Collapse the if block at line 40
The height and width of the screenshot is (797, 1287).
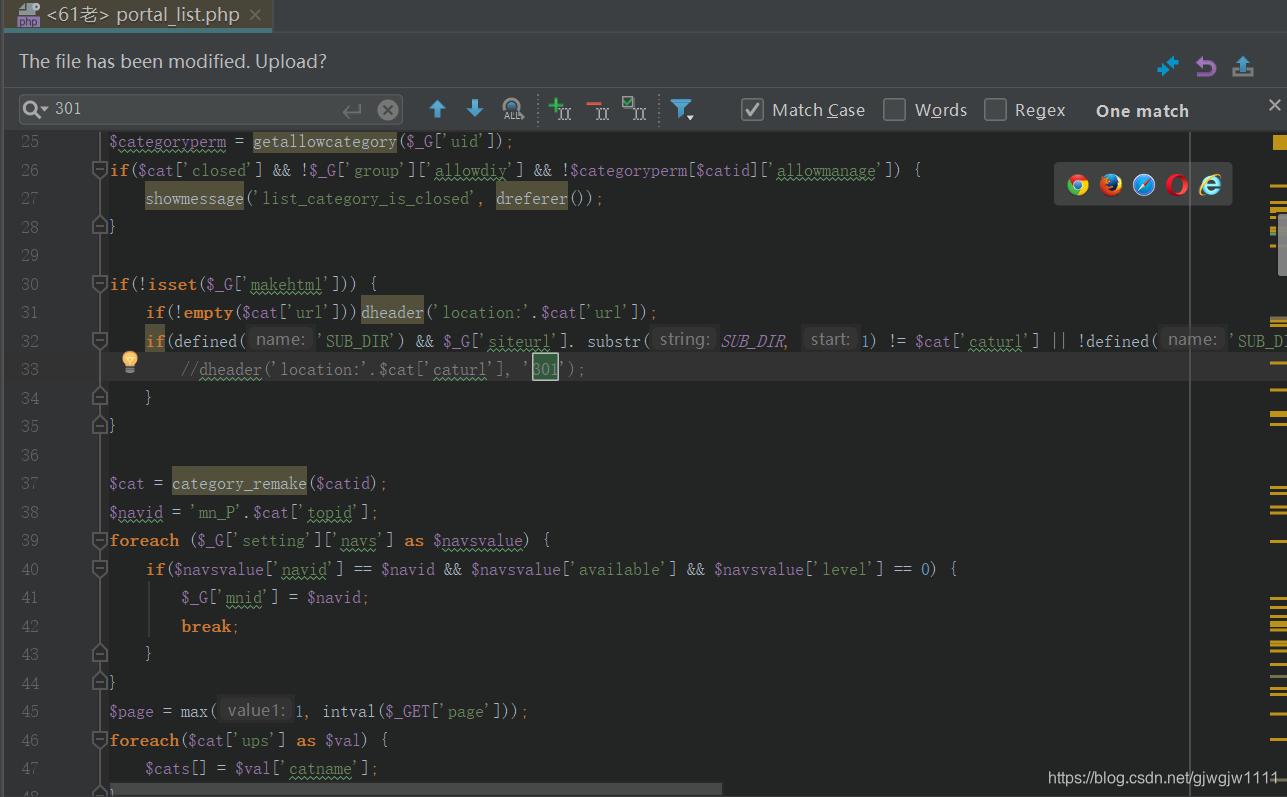99,569
